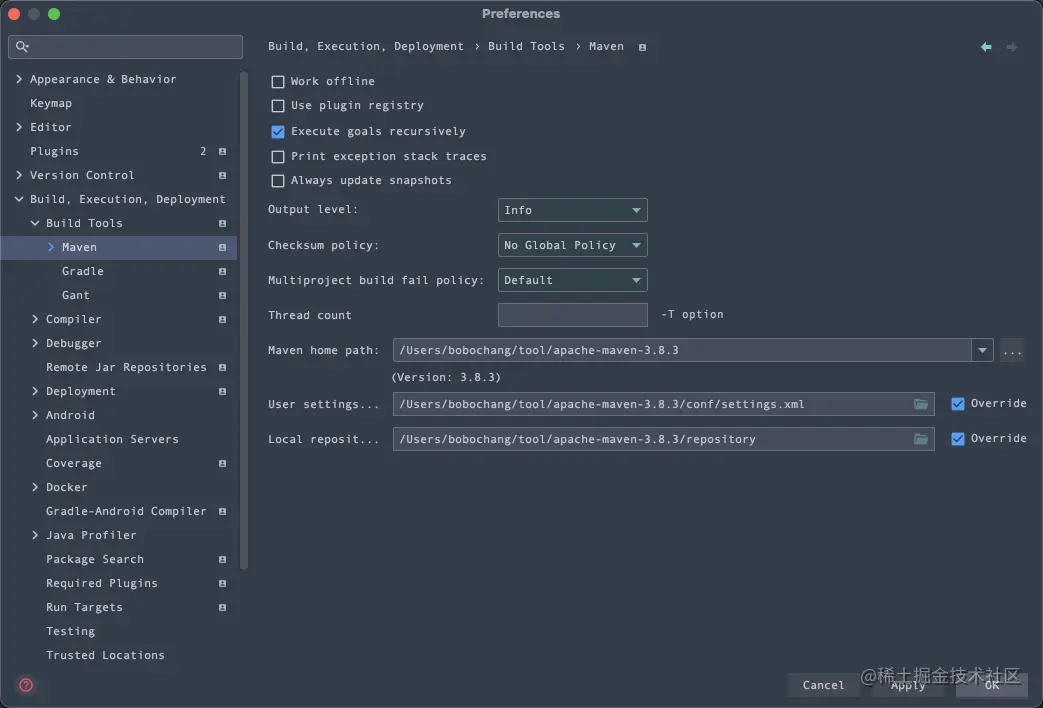Enable the Work offline checkbox
The image size is (1043, 708).
278,81
